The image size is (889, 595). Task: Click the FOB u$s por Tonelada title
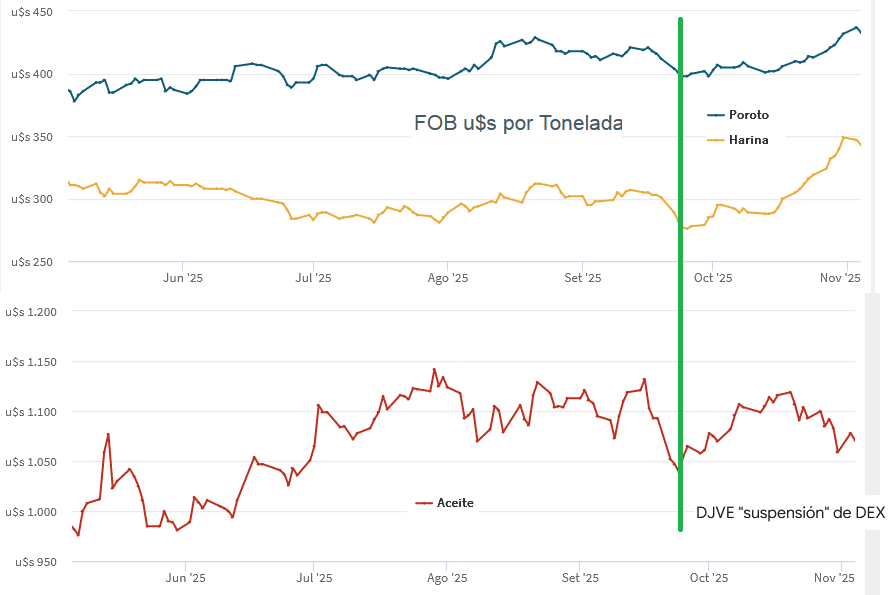pos(518,123)
